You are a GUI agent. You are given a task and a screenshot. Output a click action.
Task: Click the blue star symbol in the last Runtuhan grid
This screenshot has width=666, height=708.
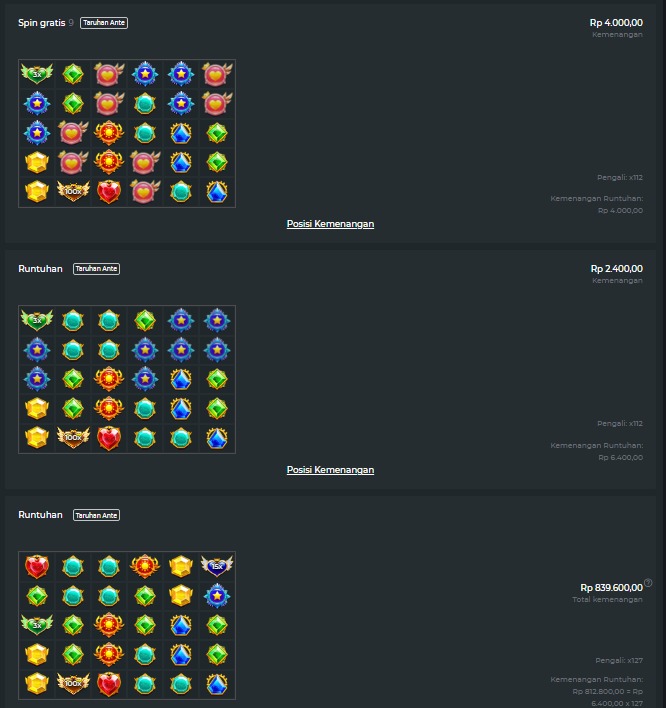click(217, 596)
